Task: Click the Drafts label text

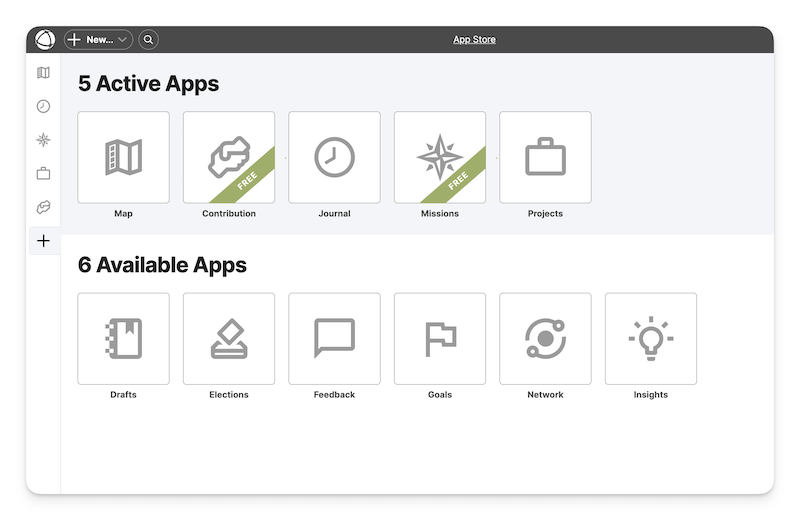Action: click(x=123, y=394)
